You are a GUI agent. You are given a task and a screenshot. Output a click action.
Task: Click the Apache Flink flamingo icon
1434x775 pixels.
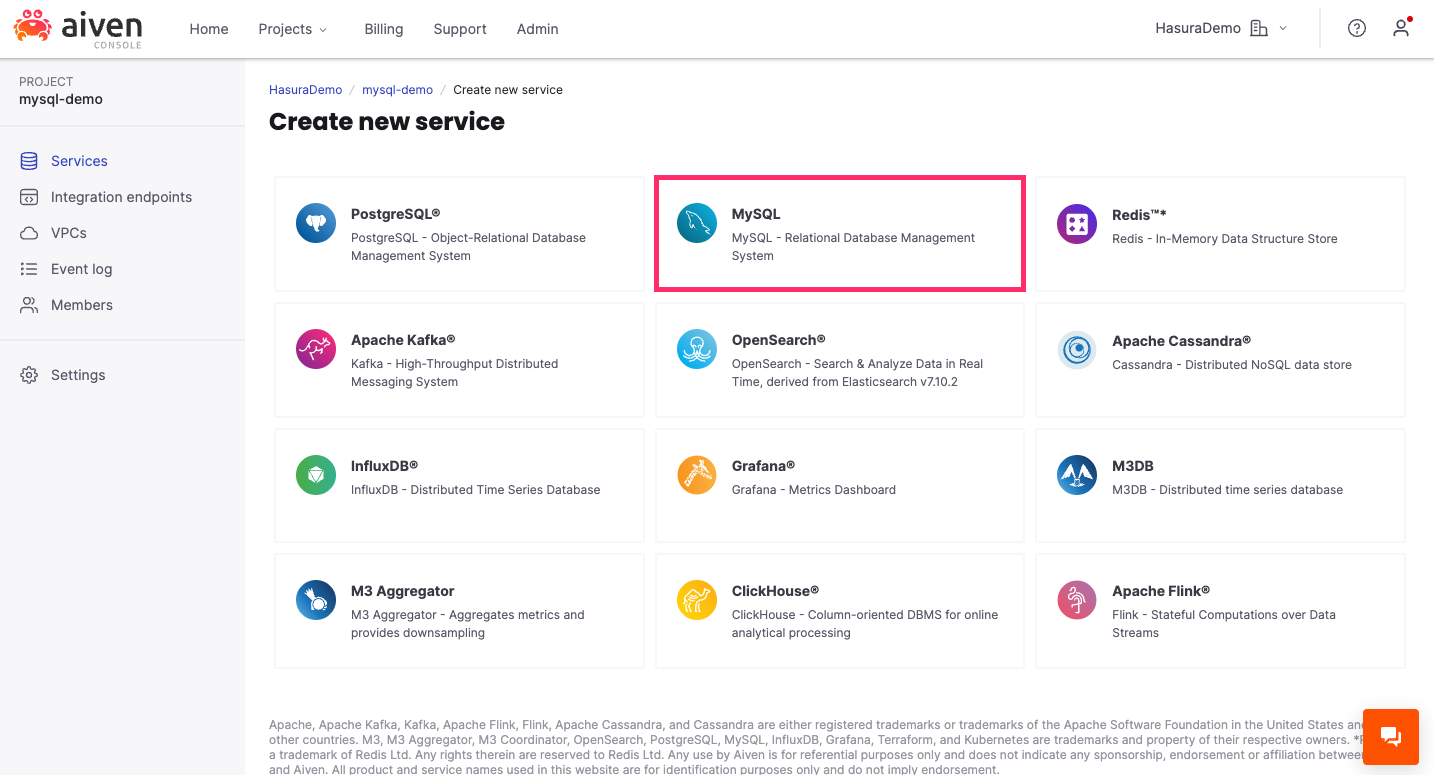[x=1077, y=600]
